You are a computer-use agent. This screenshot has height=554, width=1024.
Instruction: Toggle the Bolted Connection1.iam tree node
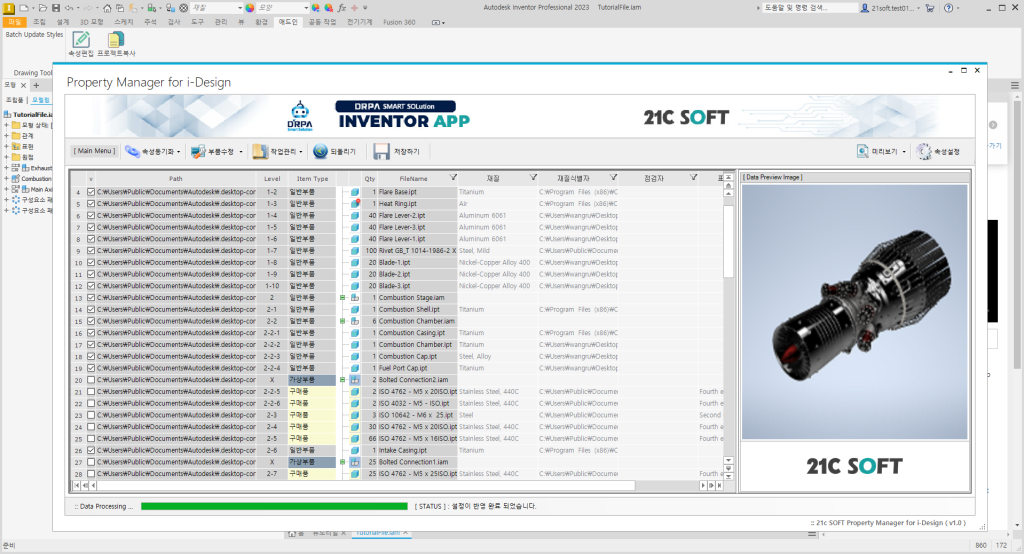(x=342, y=463)
